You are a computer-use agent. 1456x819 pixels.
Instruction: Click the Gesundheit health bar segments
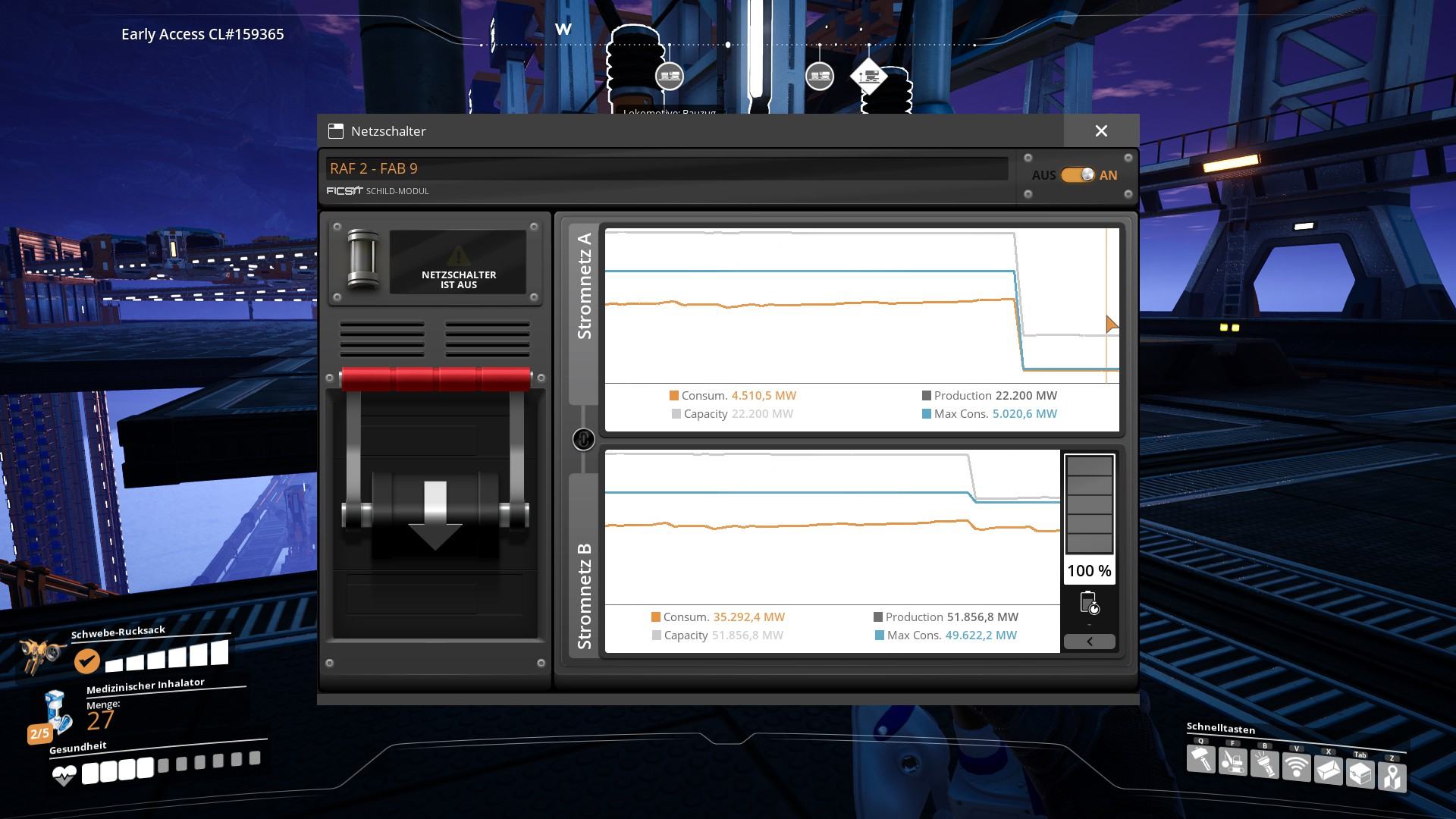pyautogui.click(x=171, y=766)
